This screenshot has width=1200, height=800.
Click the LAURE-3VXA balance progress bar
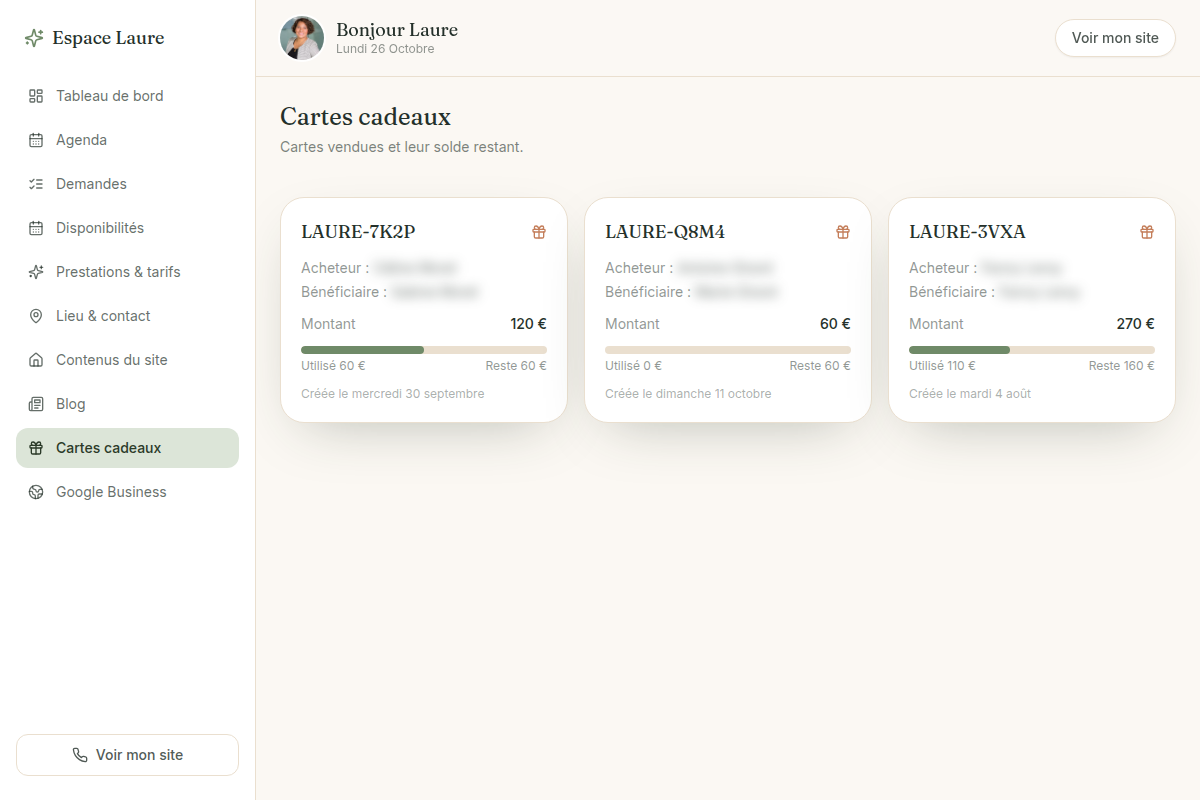1032,350
